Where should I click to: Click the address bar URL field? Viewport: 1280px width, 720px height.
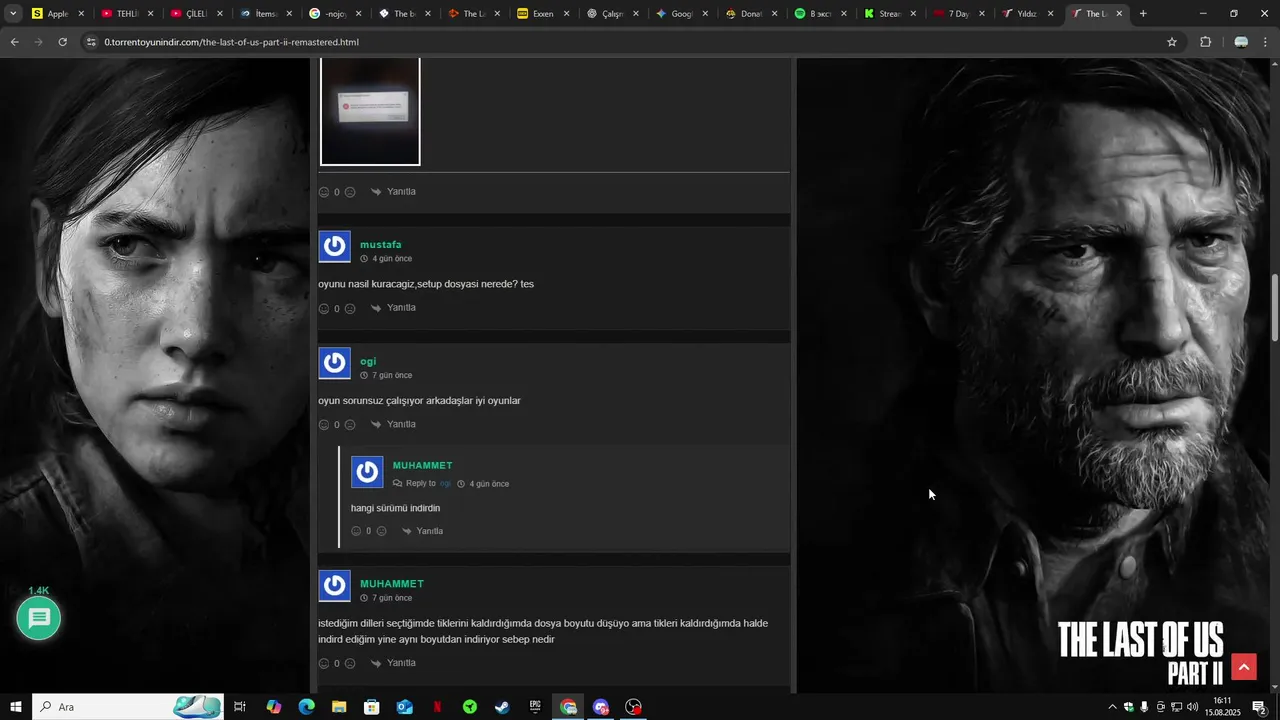pyautogui.click(x=620, y=42)
